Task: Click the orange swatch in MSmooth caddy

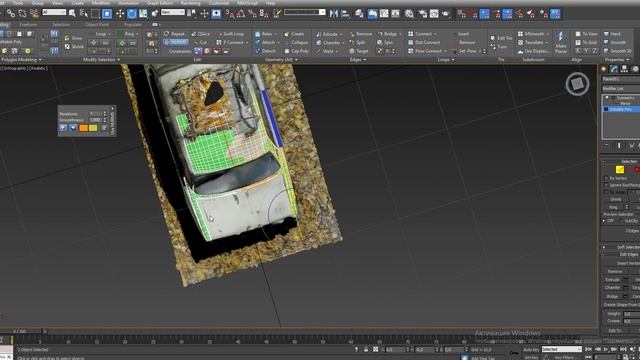Action: click(84, 128)
